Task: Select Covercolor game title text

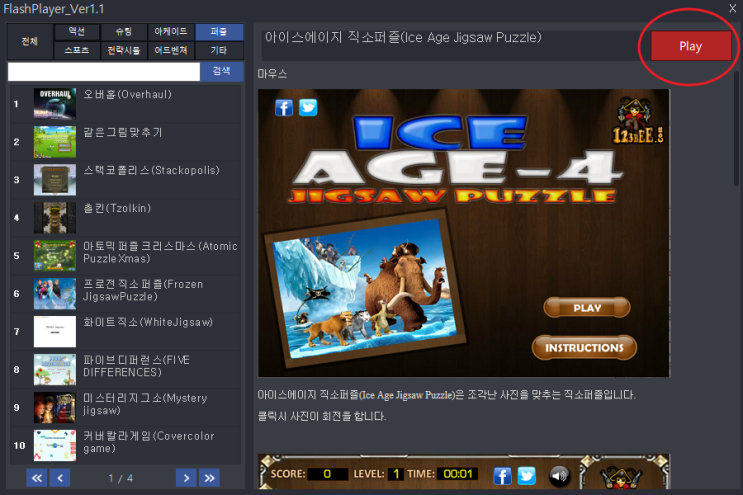Action: [x=149, y=442]
